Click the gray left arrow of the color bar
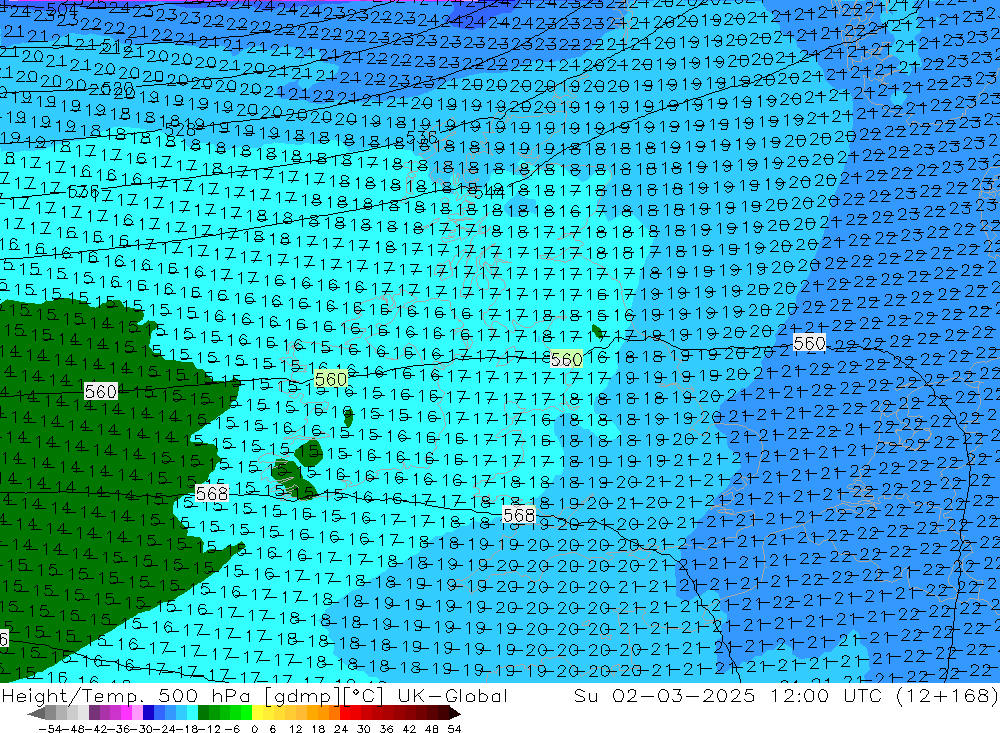This screenshot has height=733, width=1000. point(36,713)
